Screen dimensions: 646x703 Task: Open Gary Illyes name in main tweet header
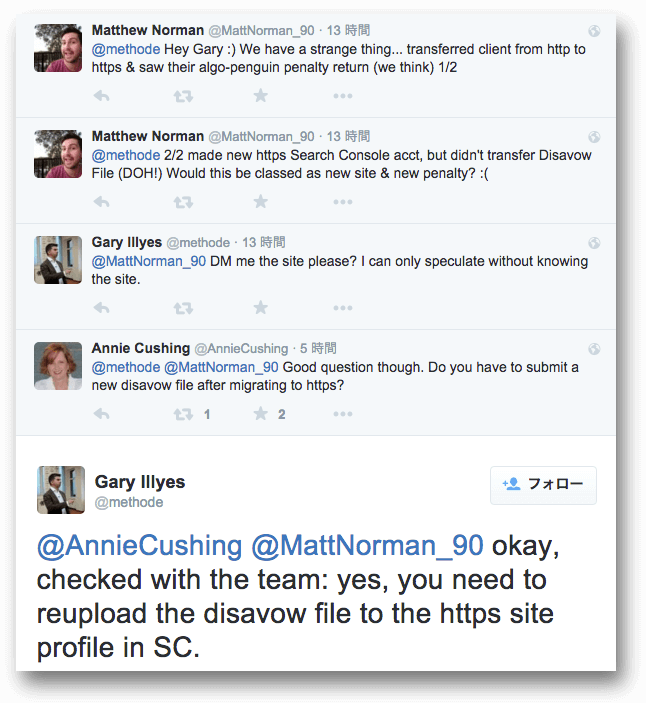click(x=140, y=482)
